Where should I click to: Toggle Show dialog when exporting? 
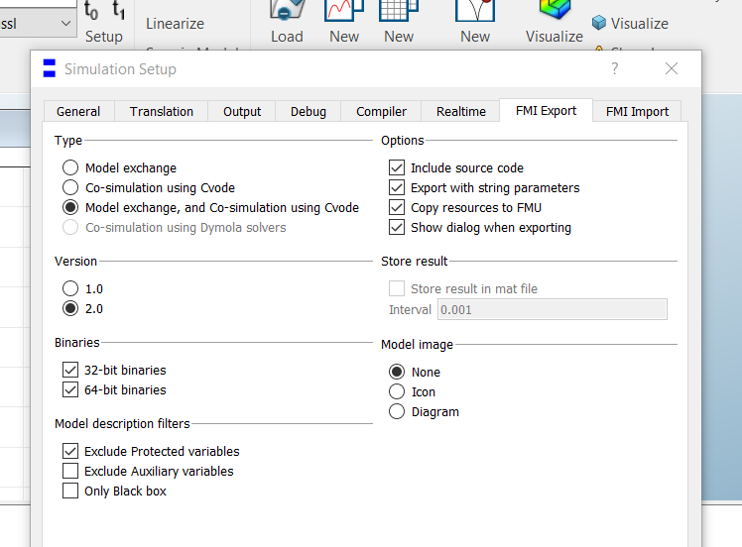tap(397, 228)
